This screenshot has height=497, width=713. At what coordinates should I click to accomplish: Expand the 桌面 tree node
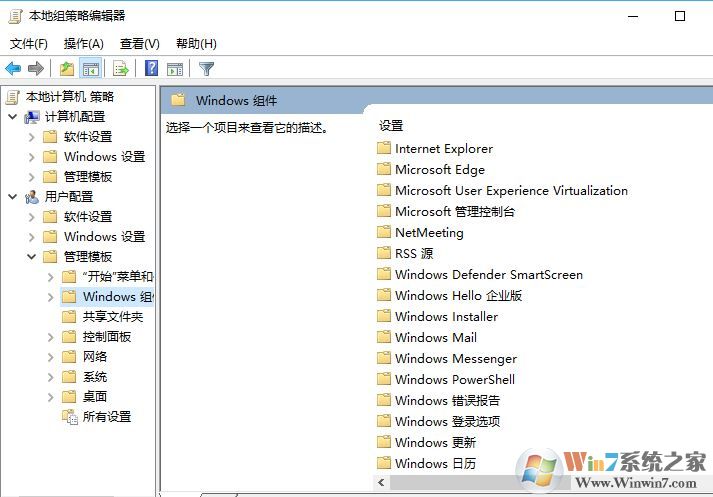50,397
